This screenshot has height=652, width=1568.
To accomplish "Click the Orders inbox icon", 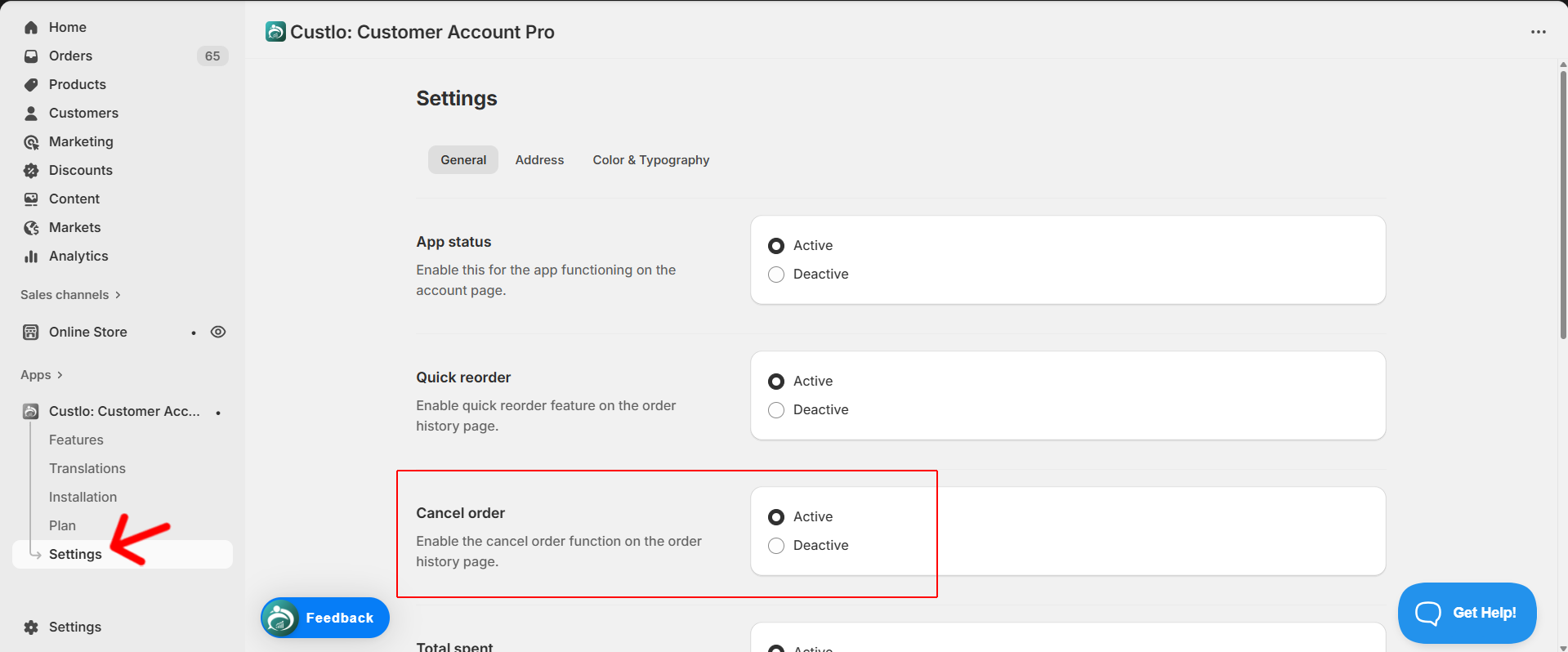I will click(31, 56).
